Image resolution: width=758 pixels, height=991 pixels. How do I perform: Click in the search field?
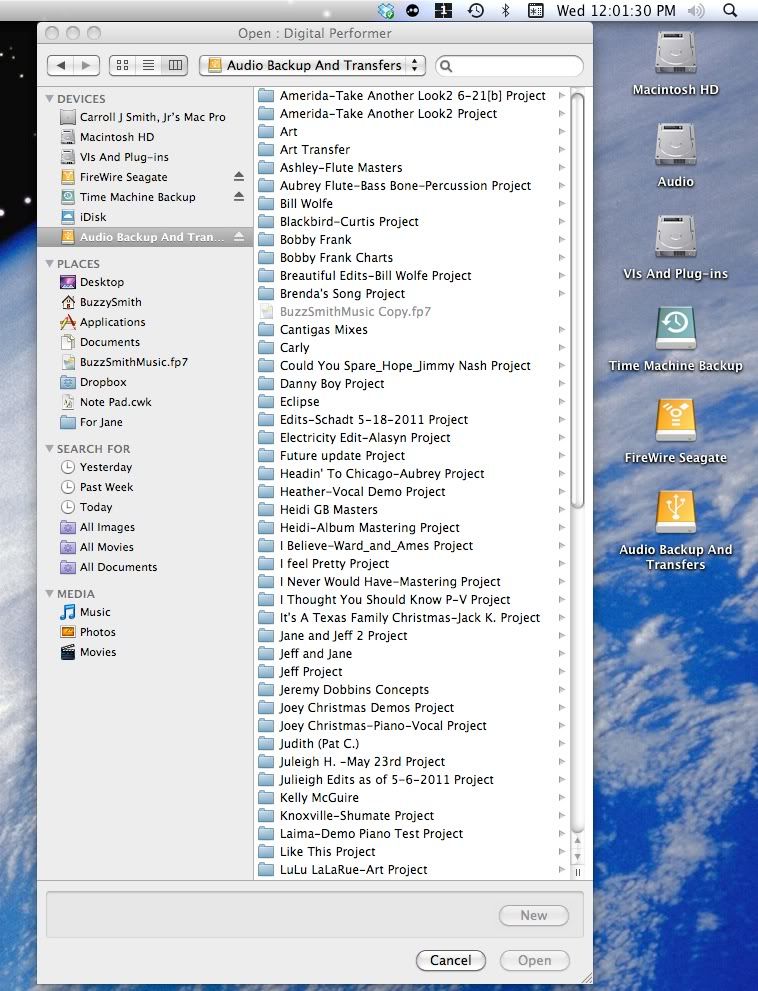[510, 66]
